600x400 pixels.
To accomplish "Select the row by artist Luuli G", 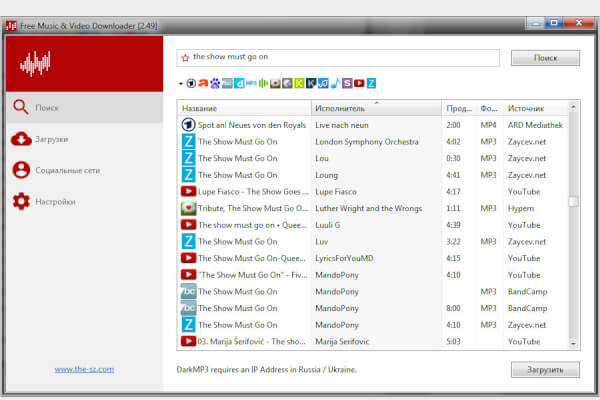I will (x=373, y=225).
